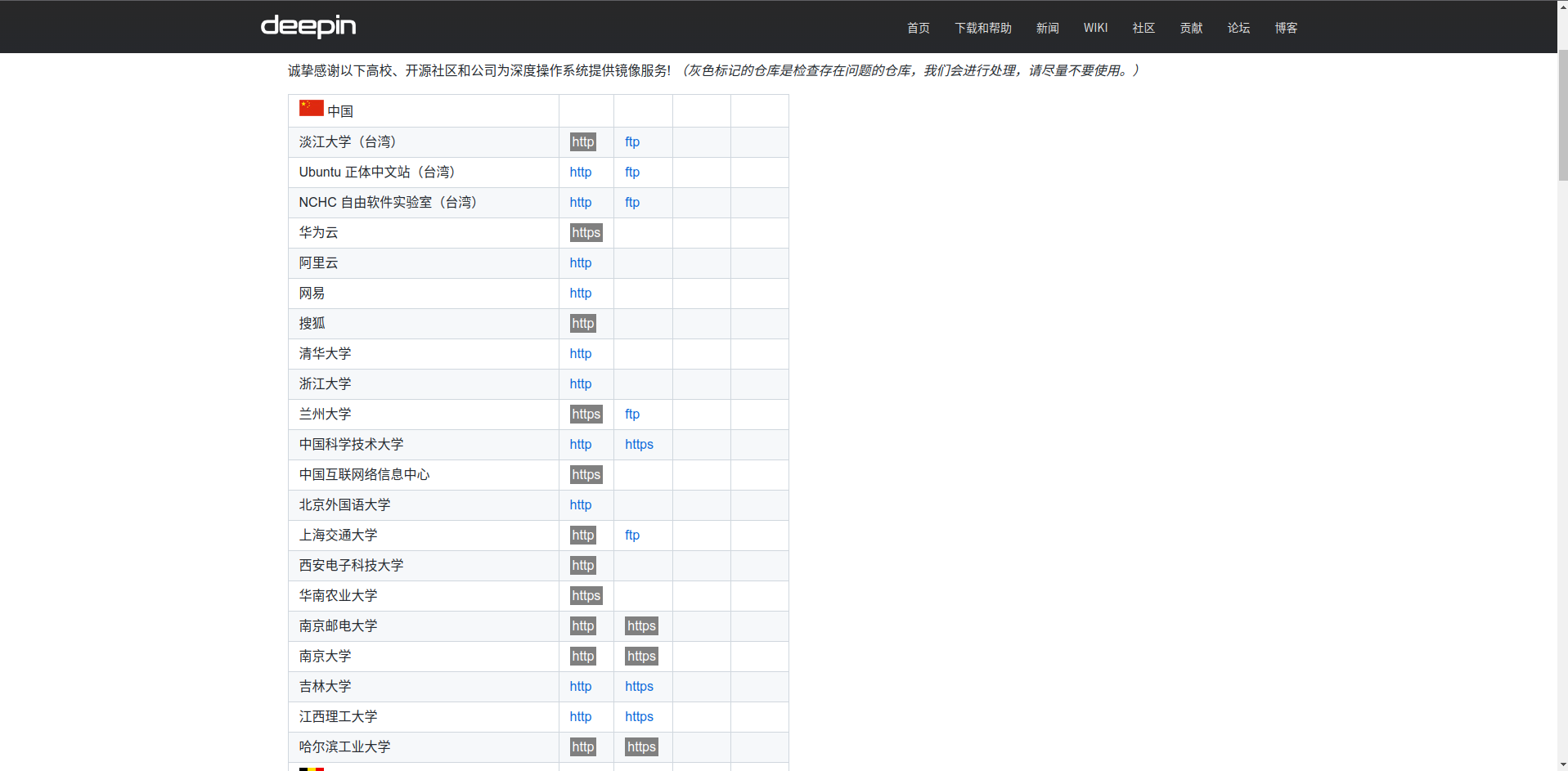
Task: Open the 论坛 nav link
Action: click(1238, 28)
